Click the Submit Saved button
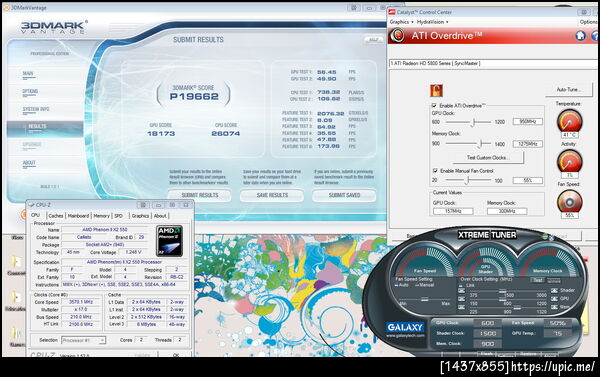 coord(344,195)
